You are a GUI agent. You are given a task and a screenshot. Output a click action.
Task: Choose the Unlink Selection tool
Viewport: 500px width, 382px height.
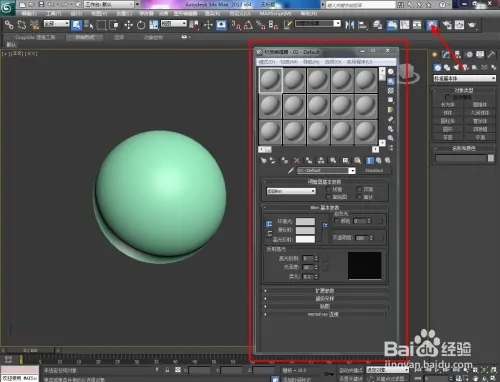pyautogui.click(x=22, y=25)
